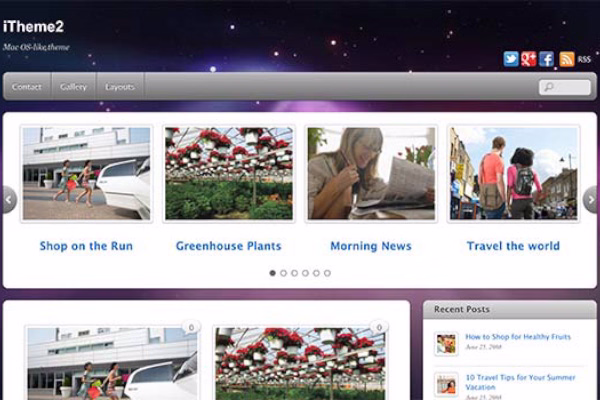
Task: Select the third slider pagination dot
Action: [x=294, y=273]
